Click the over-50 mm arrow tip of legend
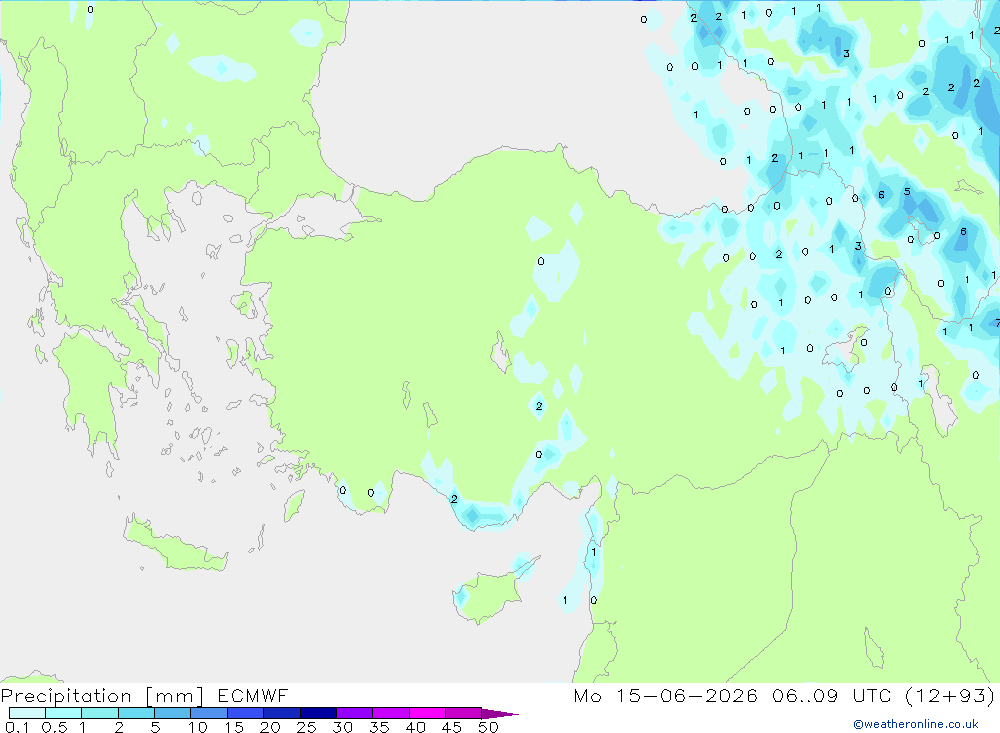The image size is (1000, 733). (500, 714)
